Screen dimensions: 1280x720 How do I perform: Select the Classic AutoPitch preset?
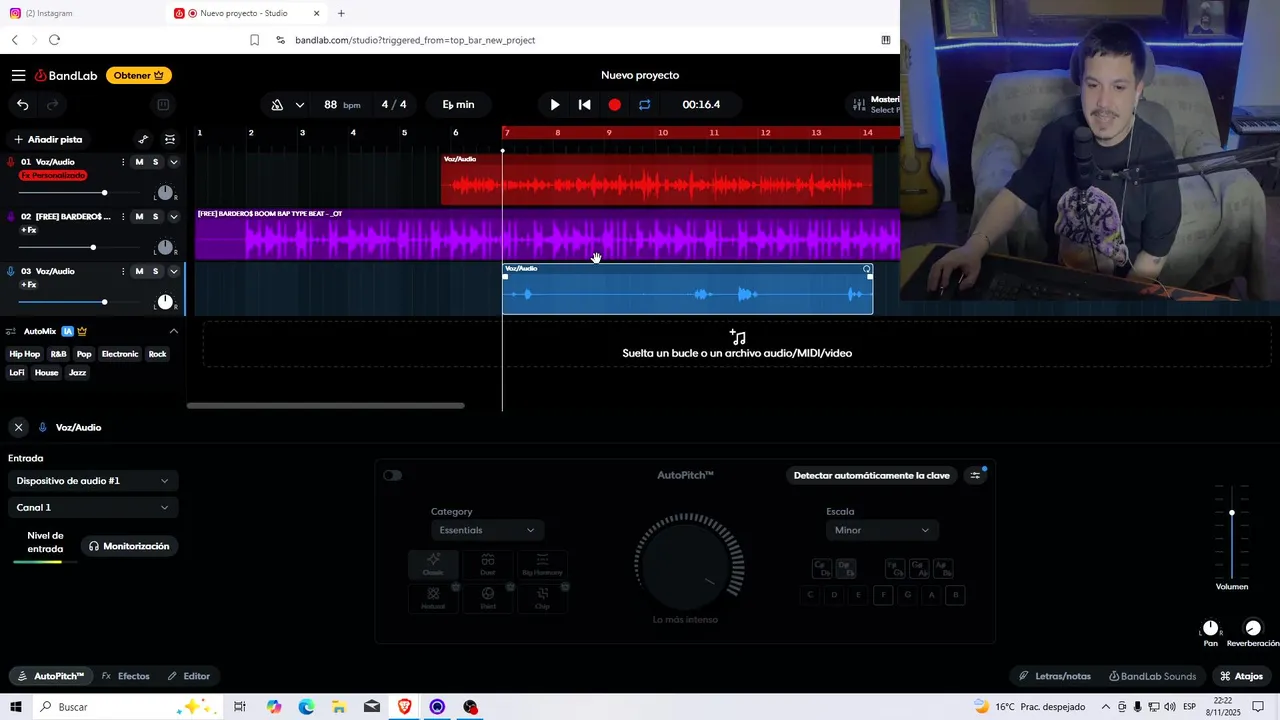point(433,565)
